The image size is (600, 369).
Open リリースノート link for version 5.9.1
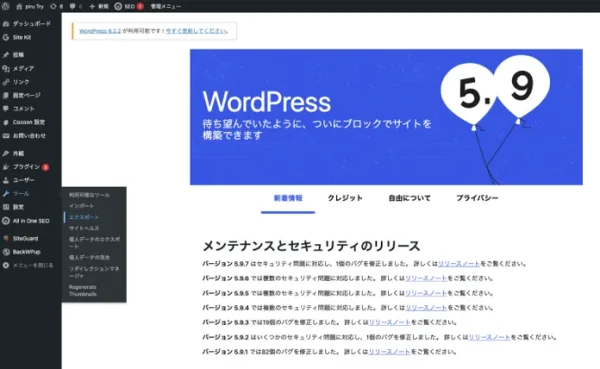tap(390, 352)
